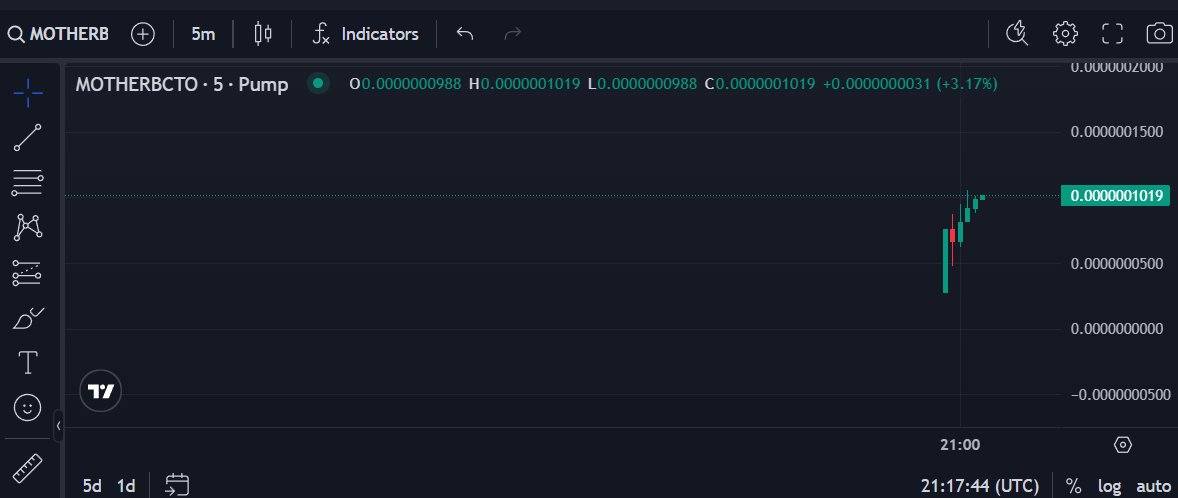Screen dimensions: 1178x498
Task: Select the Text annotation tool
Action: click(28, 363)
